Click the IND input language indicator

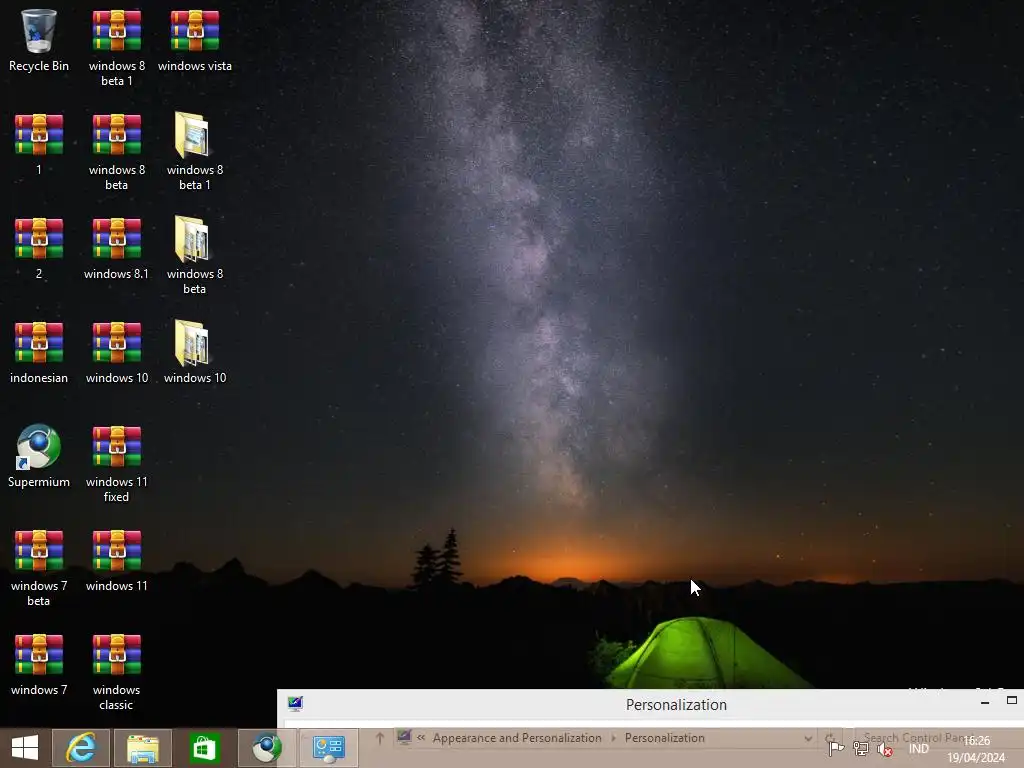tap(918, 748)
